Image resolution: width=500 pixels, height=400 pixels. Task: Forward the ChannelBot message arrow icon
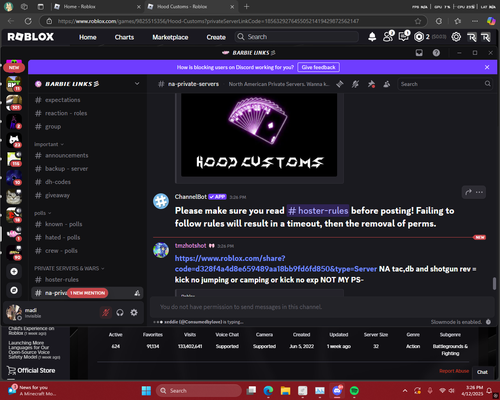468,192
